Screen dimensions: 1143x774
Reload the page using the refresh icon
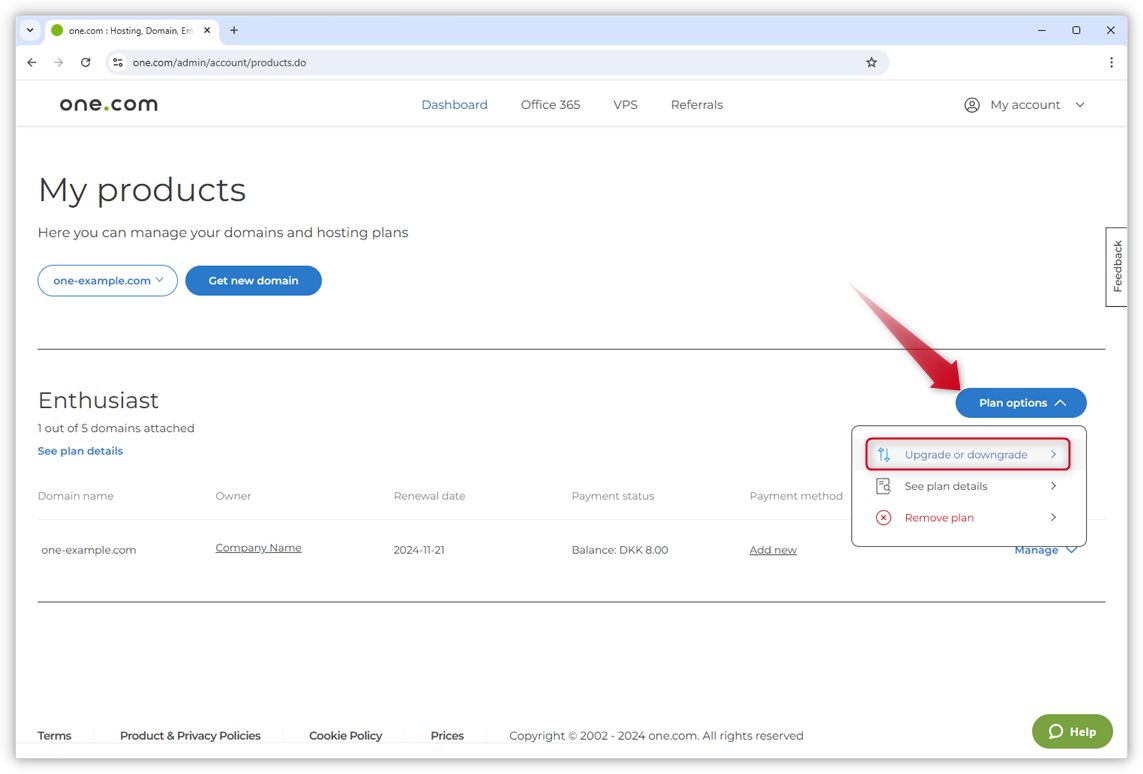point(86,62)
